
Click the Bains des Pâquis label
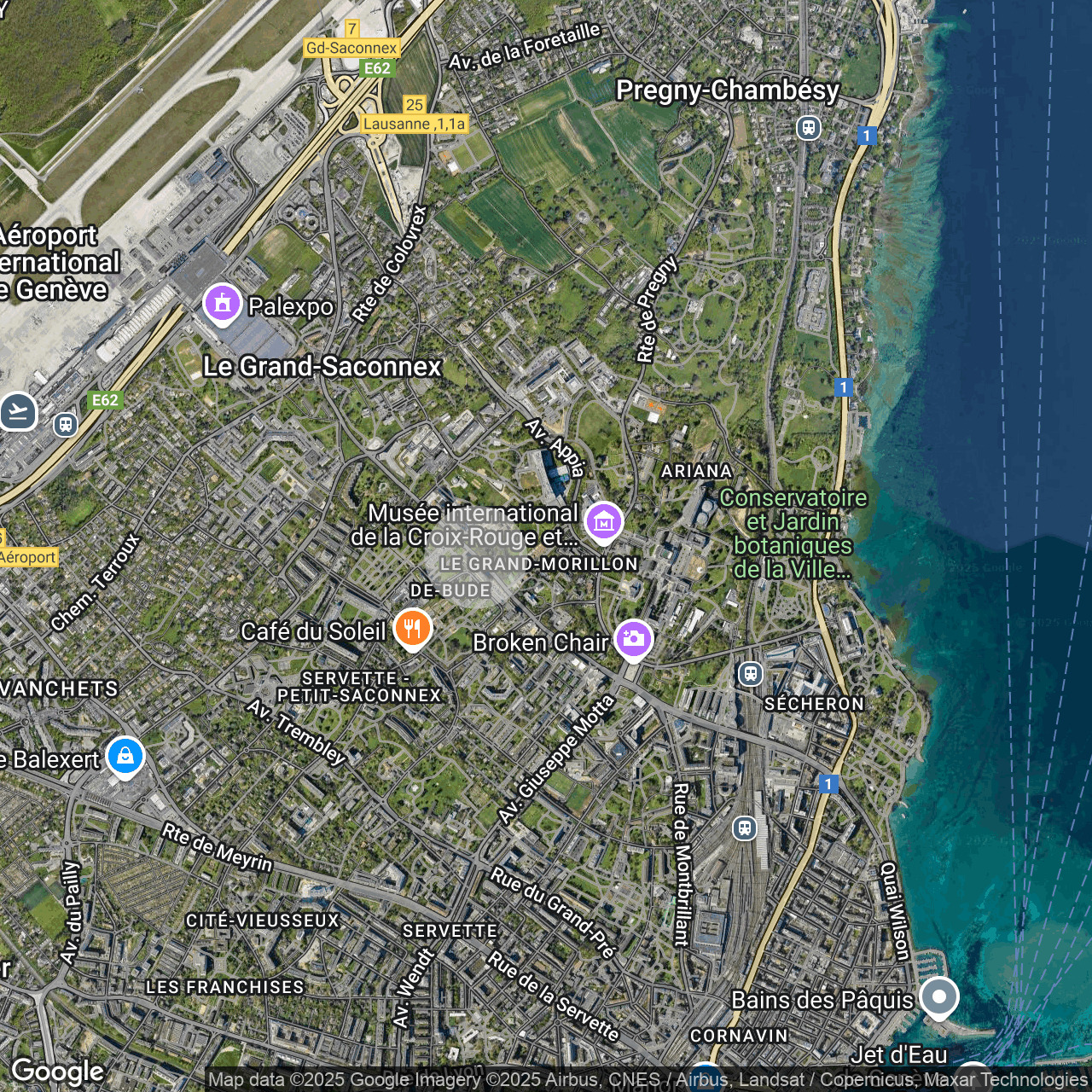pos(822,999)
